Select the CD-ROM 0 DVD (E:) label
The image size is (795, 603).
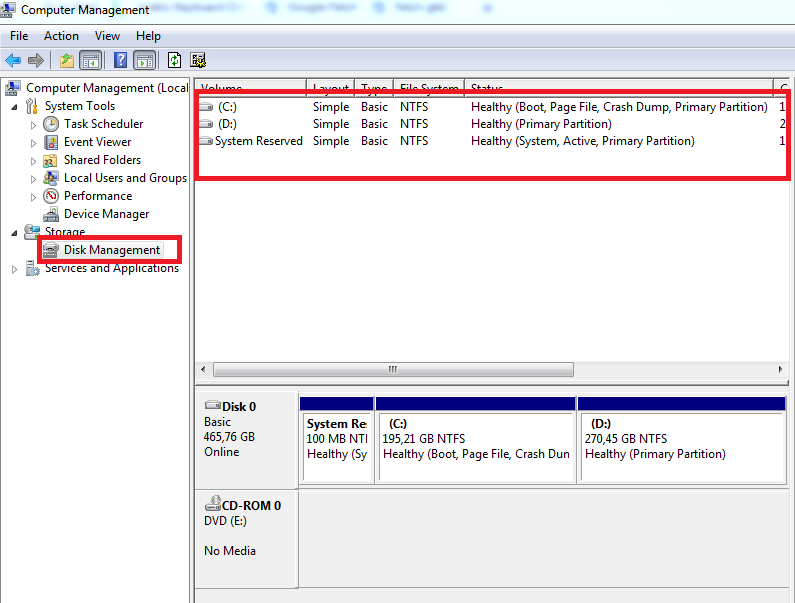246,539
